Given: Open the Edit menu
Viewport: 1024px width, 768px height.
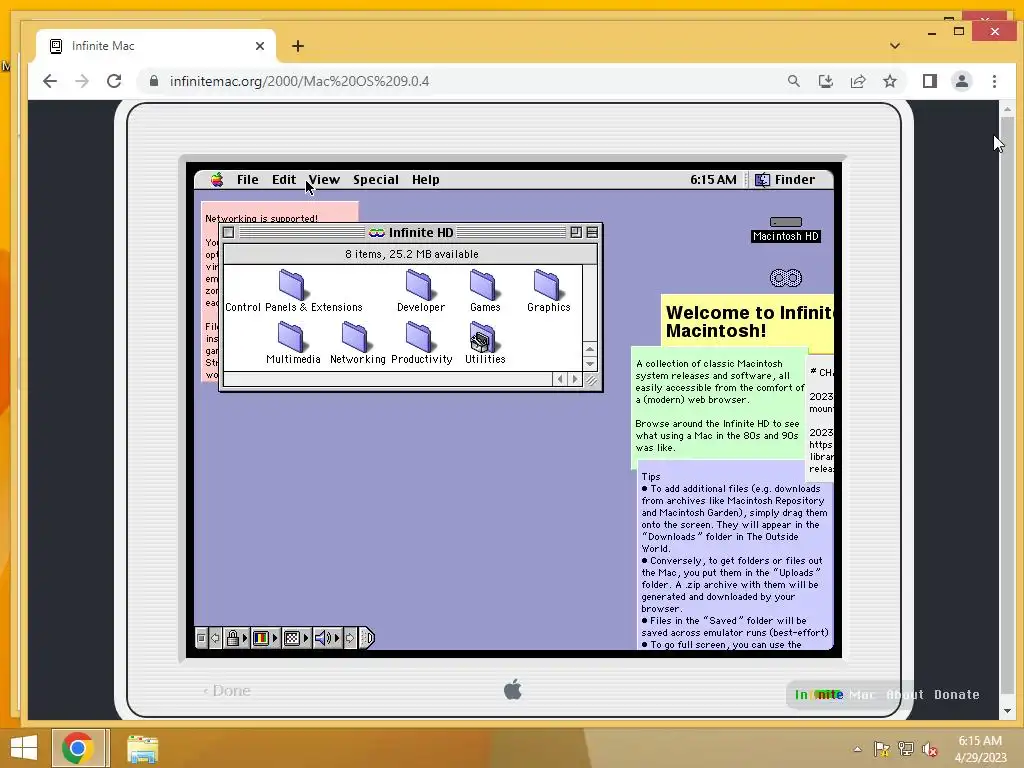Looking at the screenshot, I should (284, 180).
